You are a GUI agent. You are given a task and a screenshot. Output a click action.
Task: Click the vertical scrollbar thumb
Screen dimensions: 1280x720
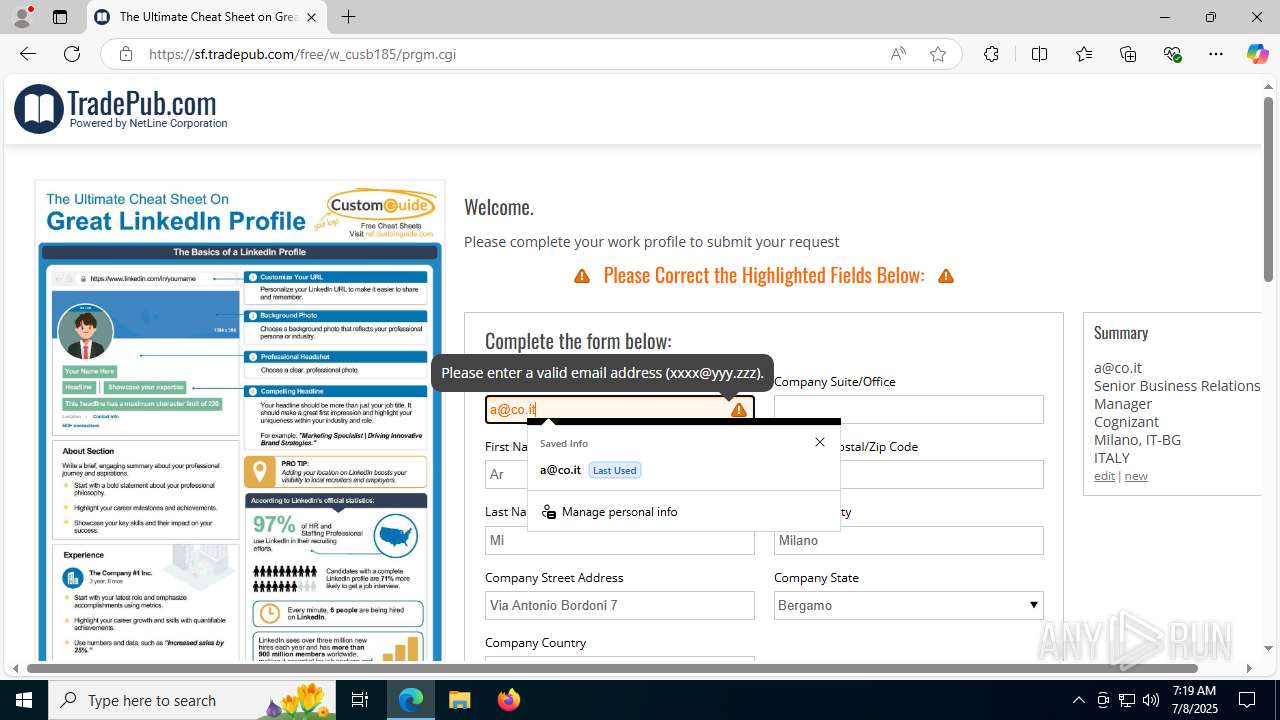click(1268, 188)
